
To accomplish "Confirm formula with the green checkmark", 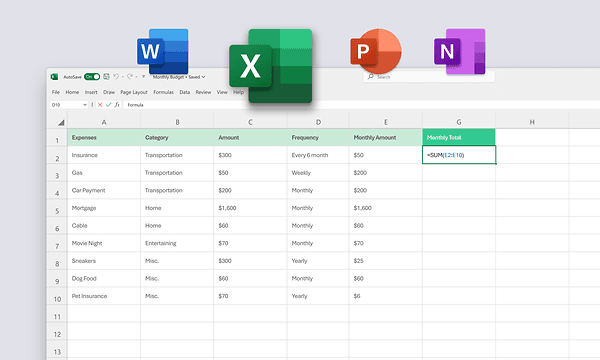I will click(109, 104).
